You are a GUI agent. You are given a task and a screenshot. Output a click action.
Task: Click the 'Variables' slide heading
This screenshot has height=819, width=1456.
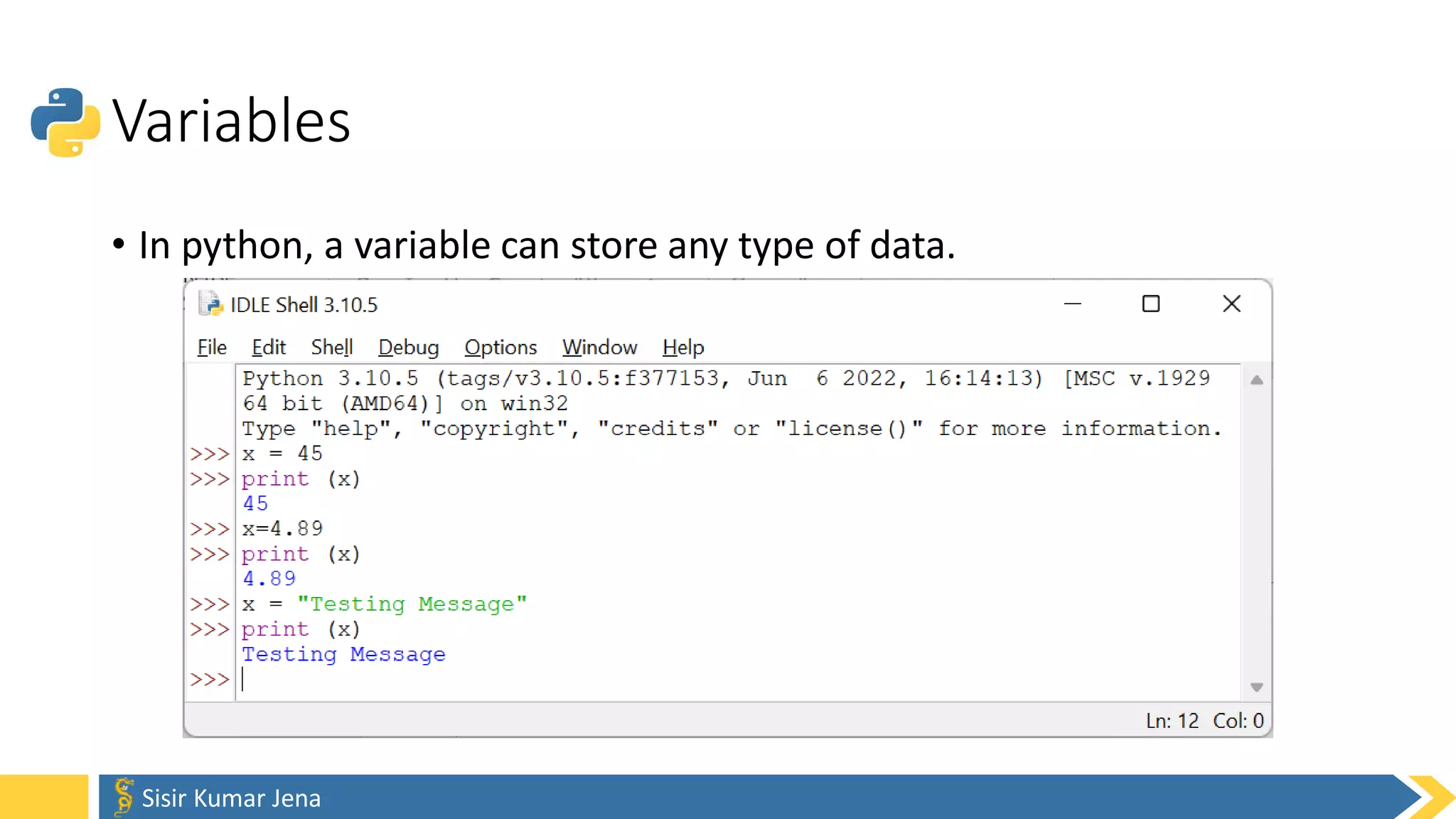pos(231,121)
